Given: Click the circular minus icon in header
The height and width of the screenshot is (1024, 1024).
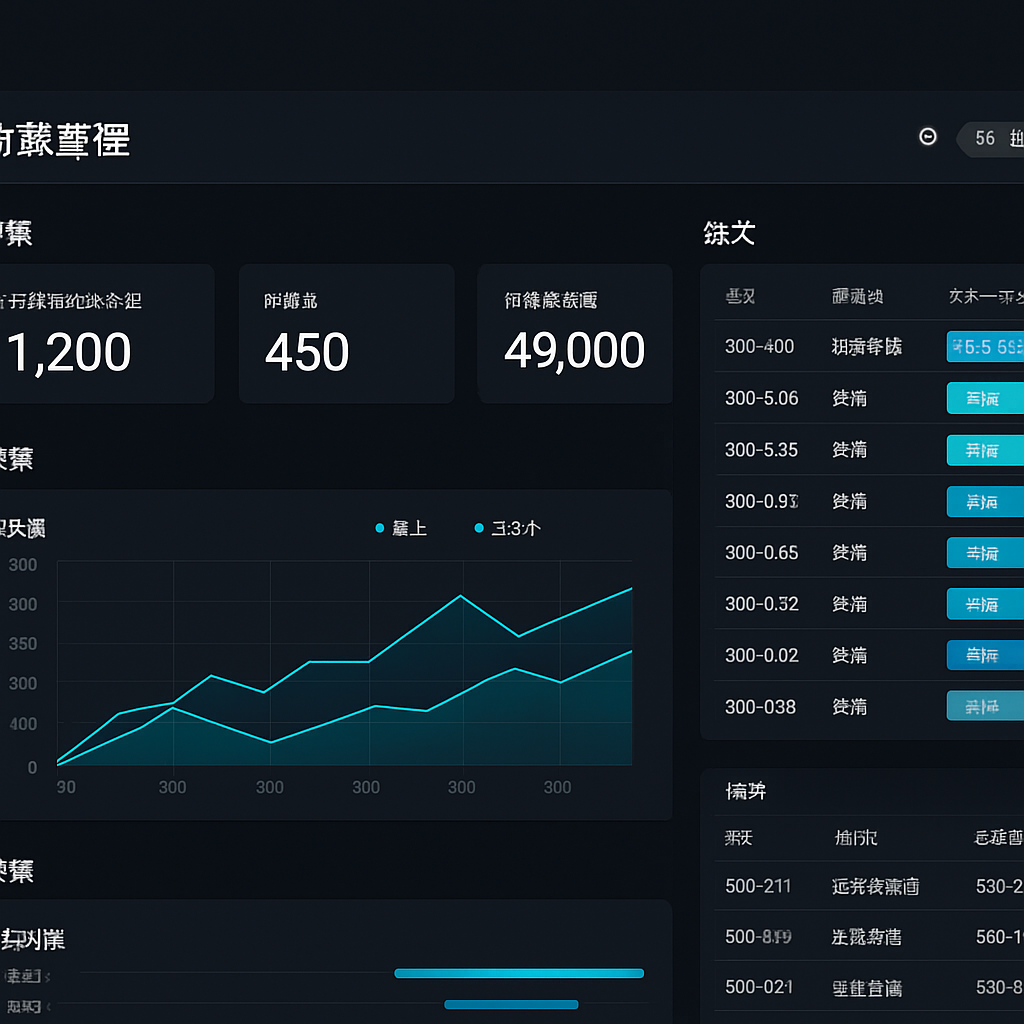Looking at the screenshot, I should tap(927, 136).
